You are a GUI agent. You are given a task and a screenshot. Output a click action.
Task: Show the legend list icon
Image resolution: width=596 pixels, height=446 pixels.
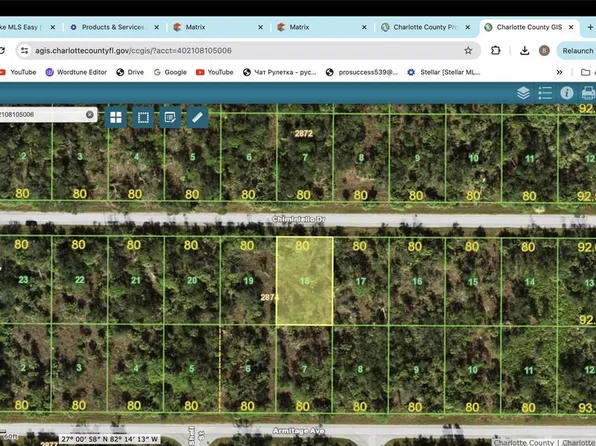point(545,93)
